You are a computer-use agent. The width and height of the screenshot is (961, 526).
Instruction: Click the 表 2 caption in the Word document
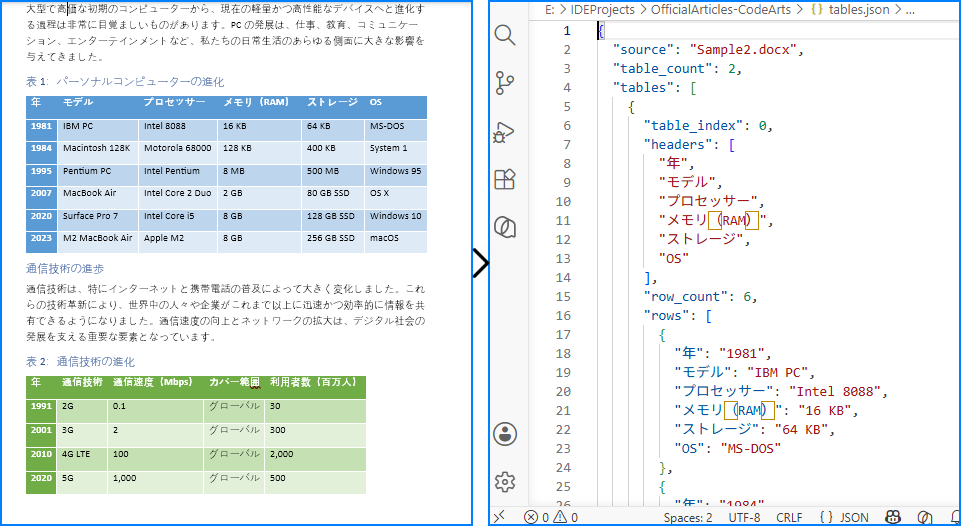[80, 362]
